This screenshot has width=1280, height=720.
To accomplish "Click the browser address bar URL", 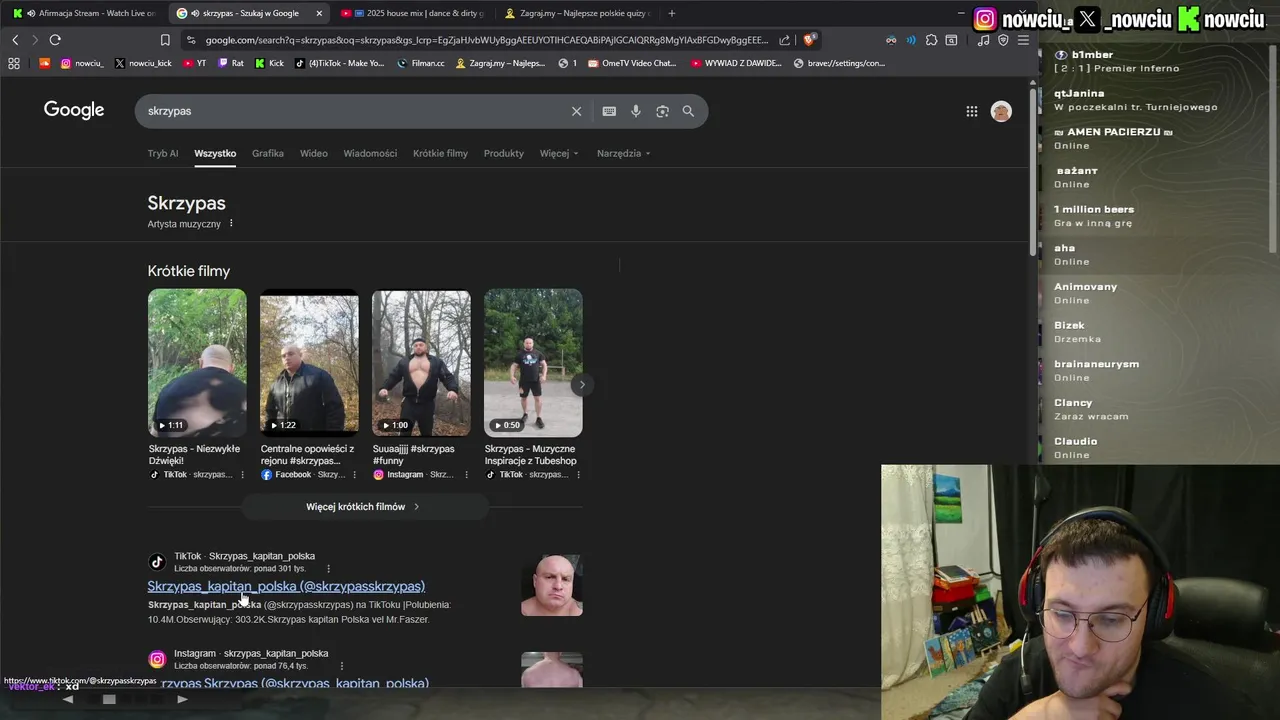I will click(x=487, y=40).
